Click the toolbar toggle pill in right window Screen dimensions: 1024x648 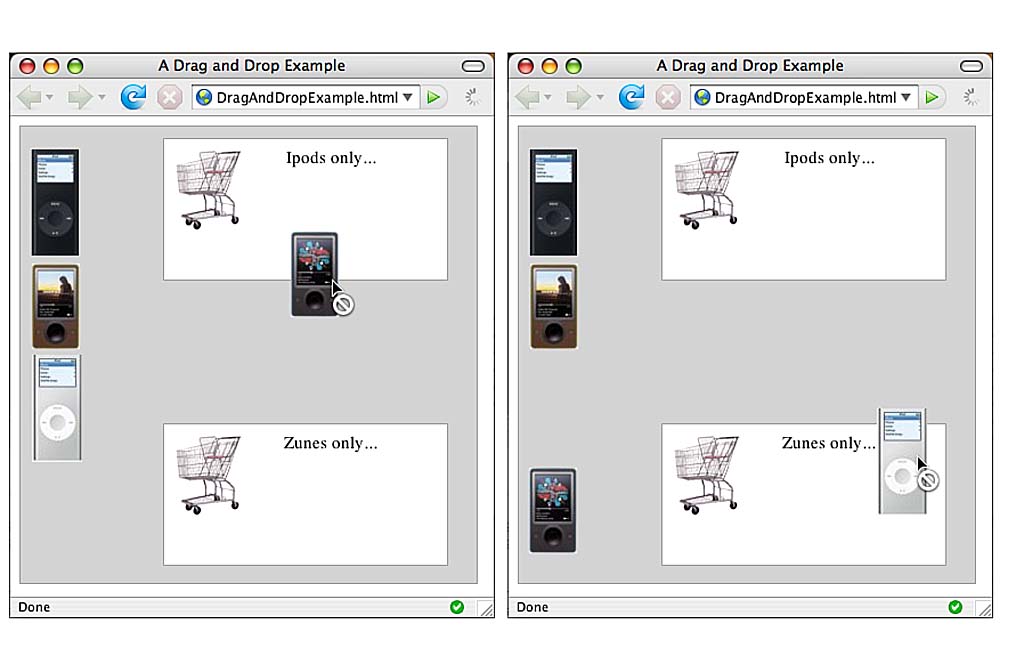click(971, 66)
